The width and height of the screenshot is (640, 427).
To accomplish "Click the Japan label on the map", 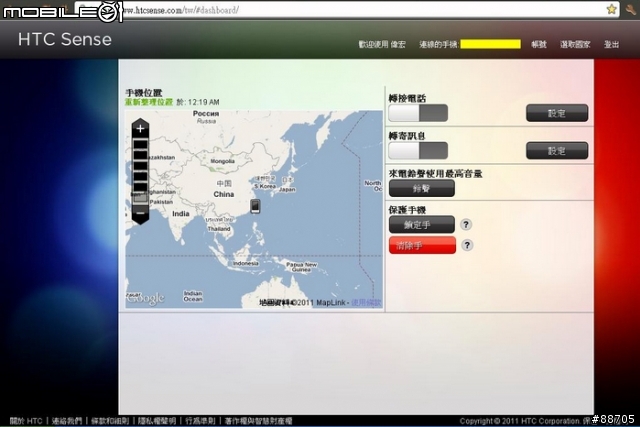I will click(x=287, y=189).
